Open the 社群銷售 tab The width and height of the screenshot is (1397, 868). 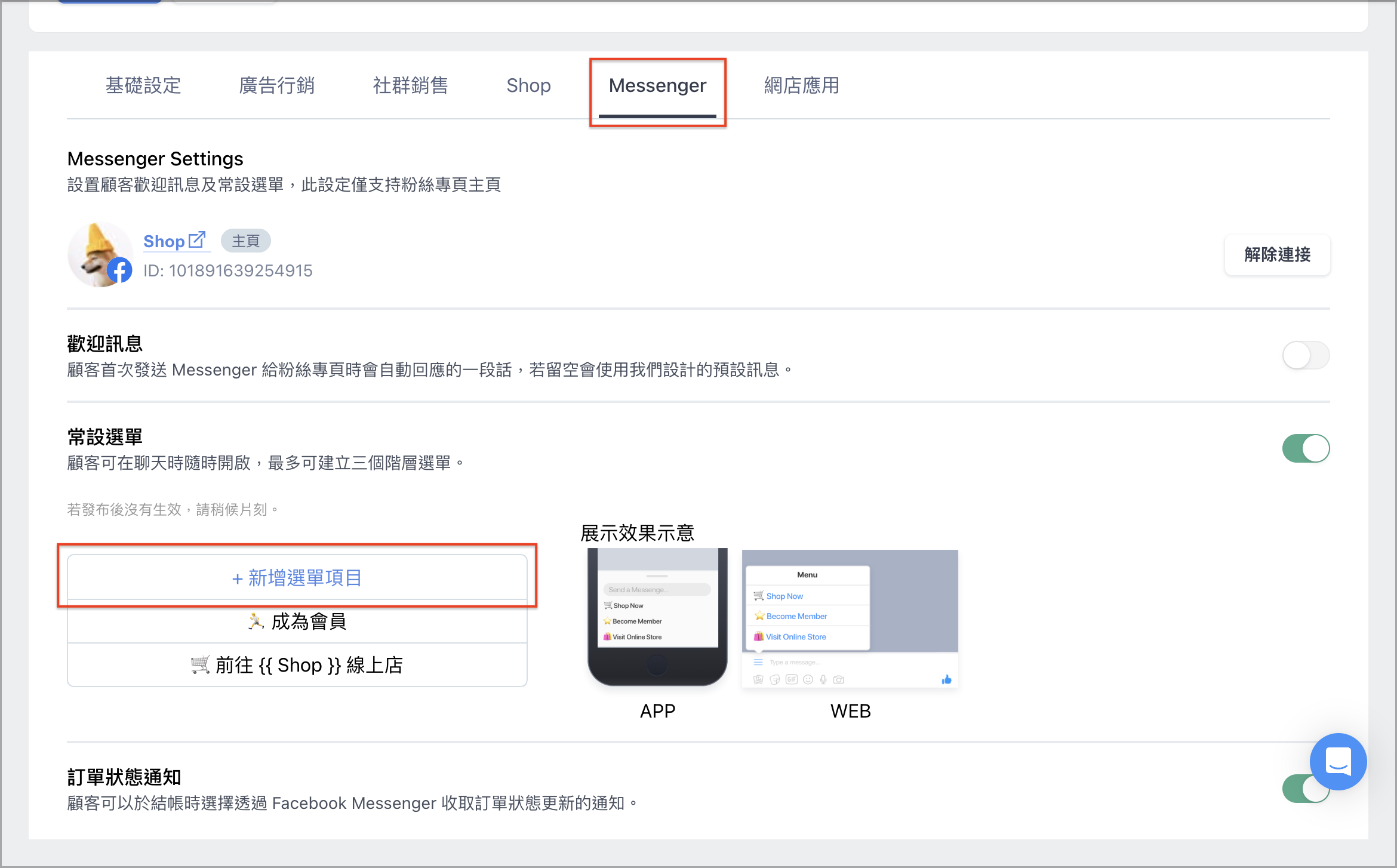[410, 85]
